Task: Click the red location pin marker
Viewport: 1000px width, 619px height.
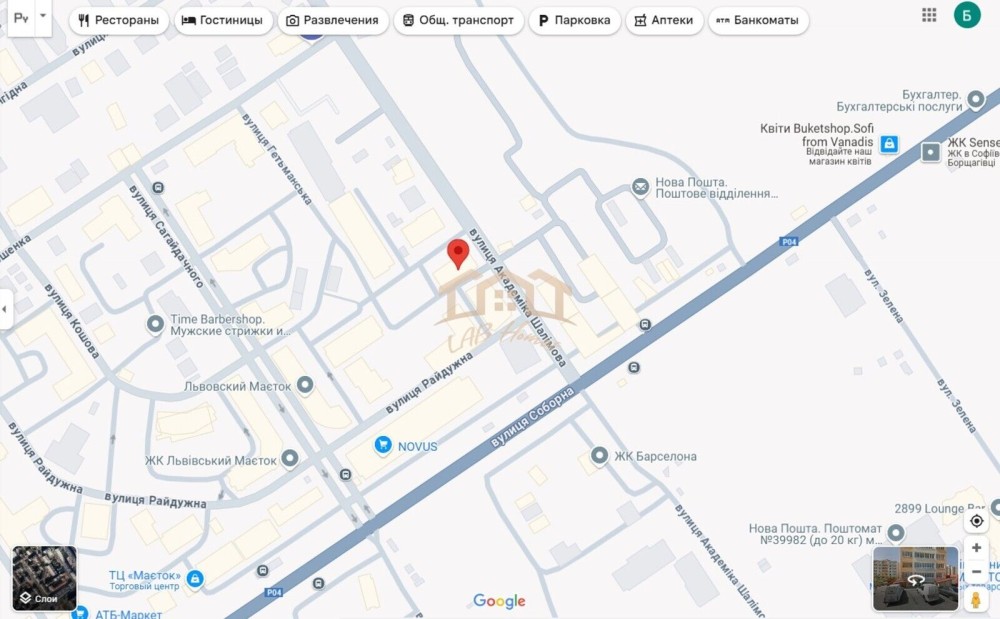Action: [x=458, y=254]
